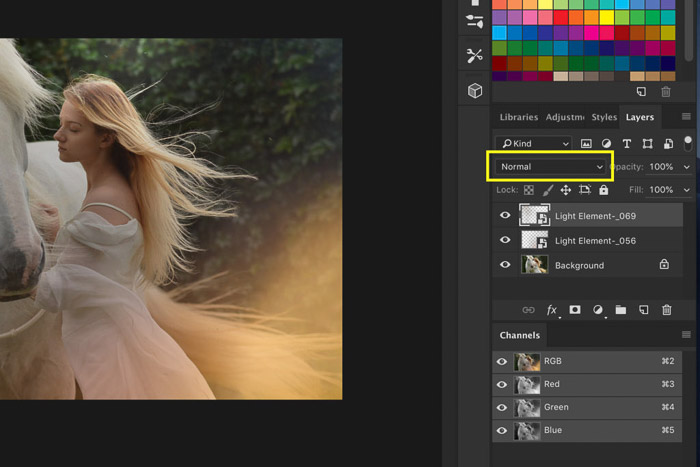Screen dimensions: 700x467
Task: Open the Fill slider dropdown arrow
Action: tap(687, 190)
